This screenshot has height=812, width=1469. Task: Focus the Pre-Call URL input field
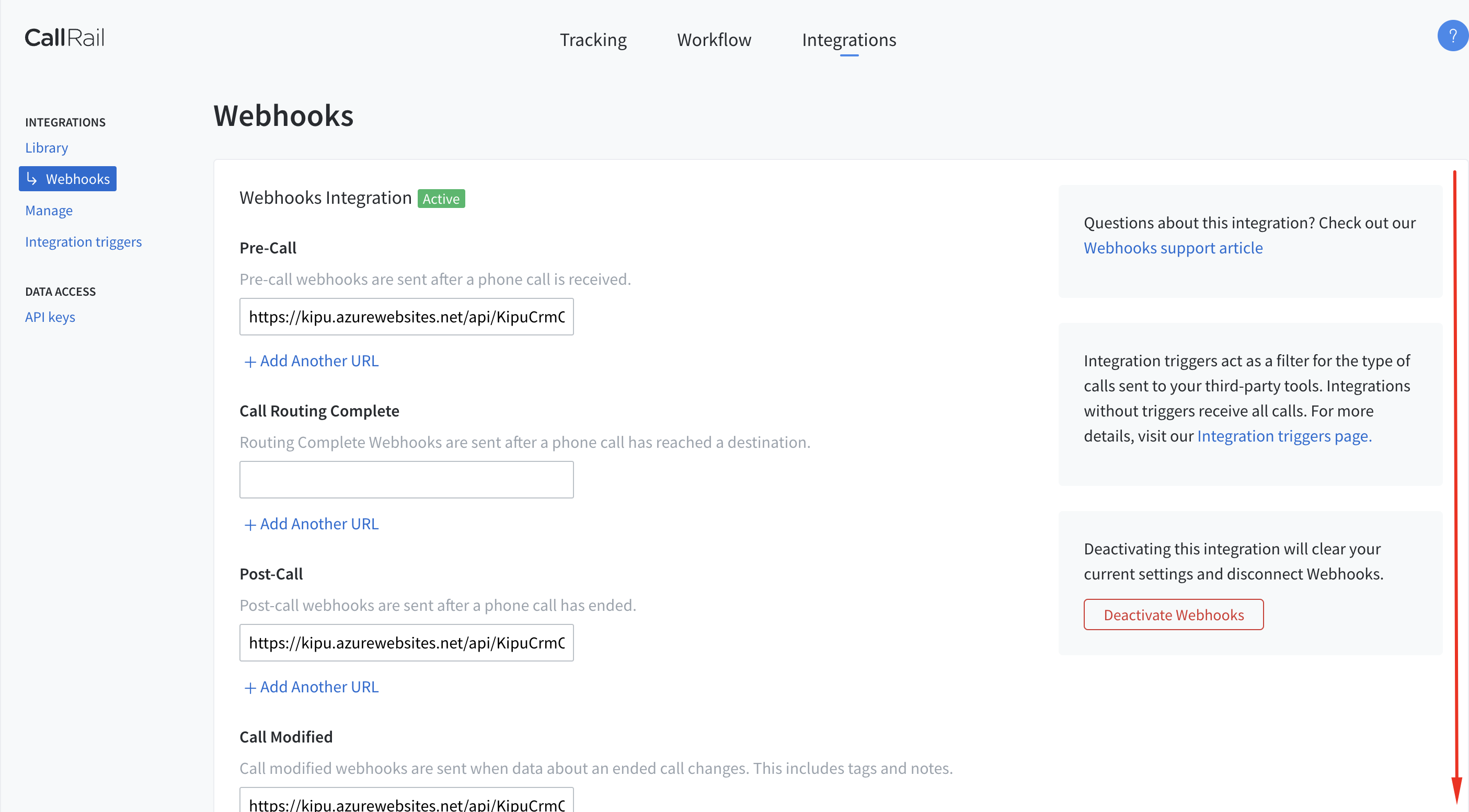pos(406,317)
